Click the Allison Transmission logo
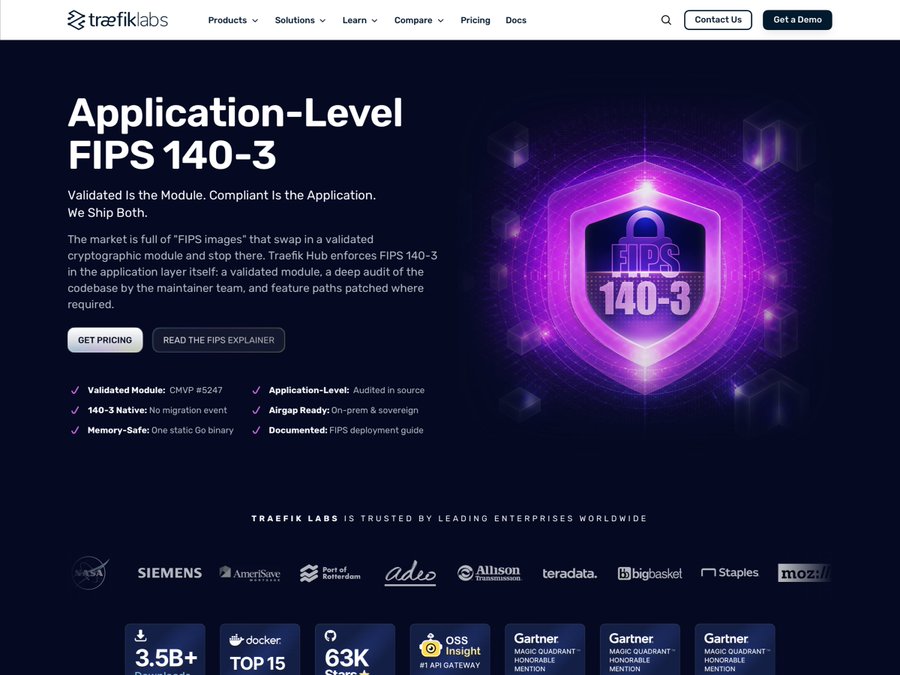This screenshot has height=675, width=900. (489, 573)
